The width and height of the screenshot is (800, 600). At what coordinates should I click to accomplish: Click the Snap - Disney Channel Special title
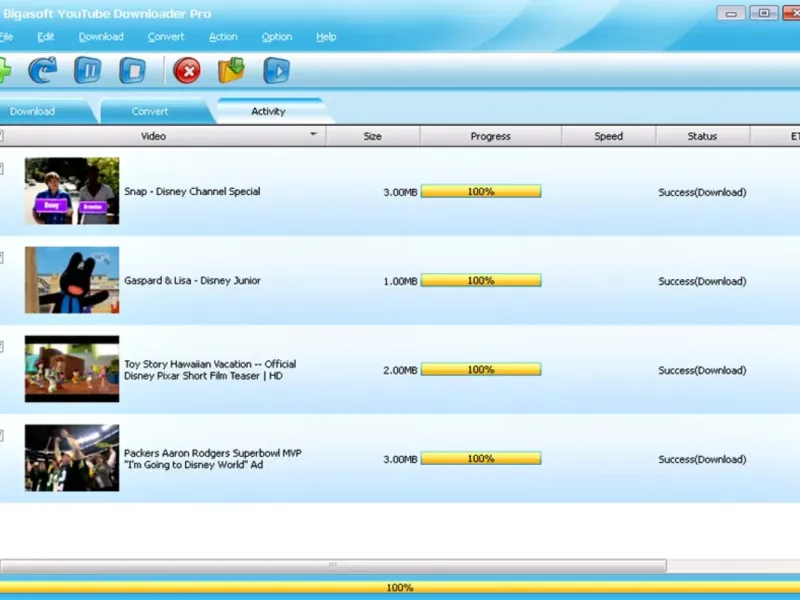coord(192,191)
